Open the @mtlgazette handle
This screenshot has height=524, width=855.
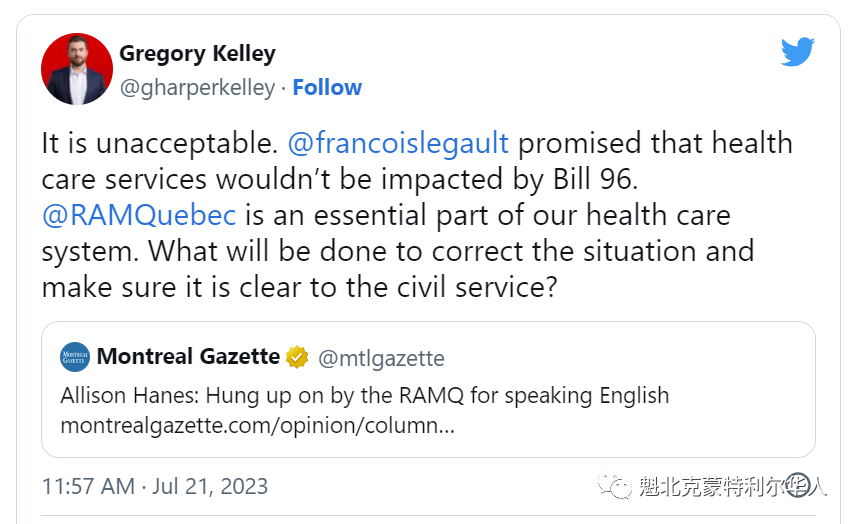[x=381, y=358]
